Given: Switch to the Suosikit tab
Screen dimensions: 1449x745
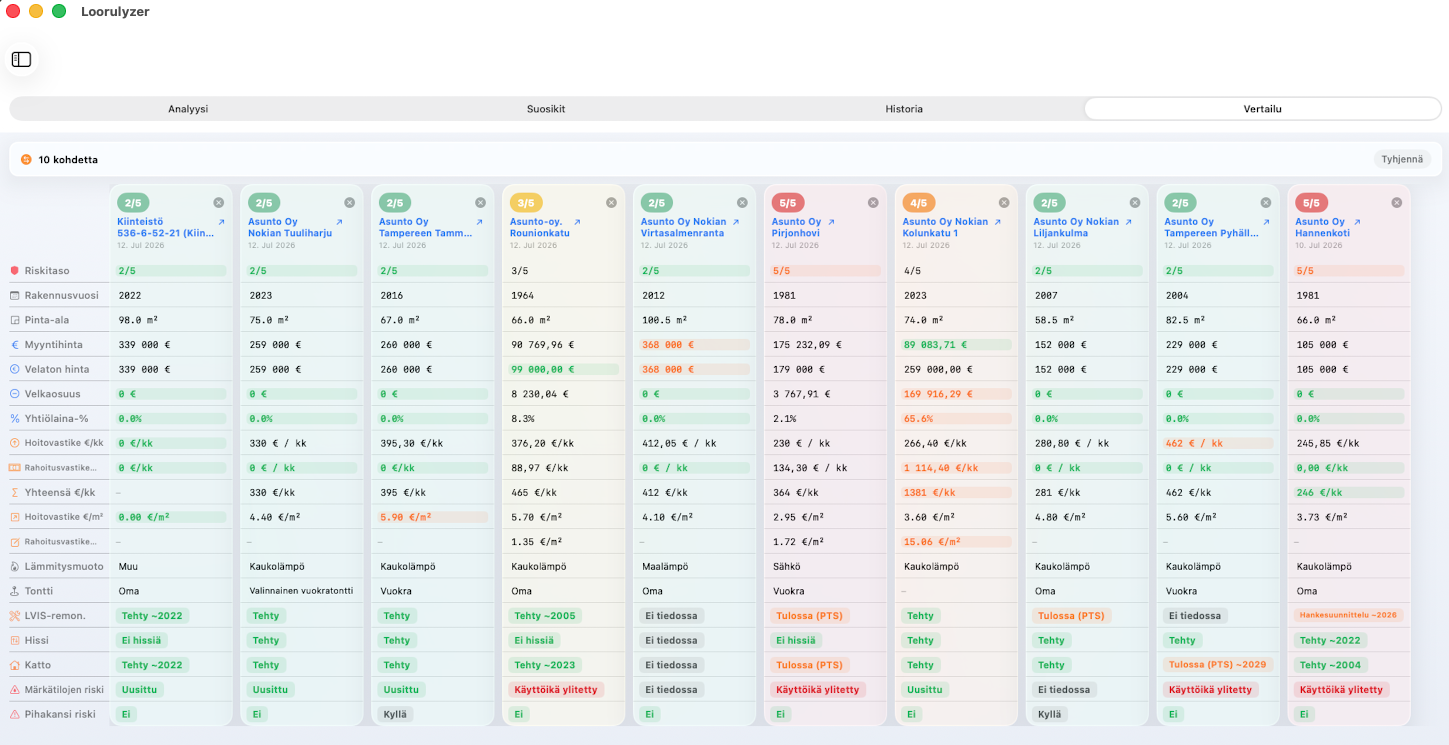Looking at the screenshot, I should pos(546,109).
